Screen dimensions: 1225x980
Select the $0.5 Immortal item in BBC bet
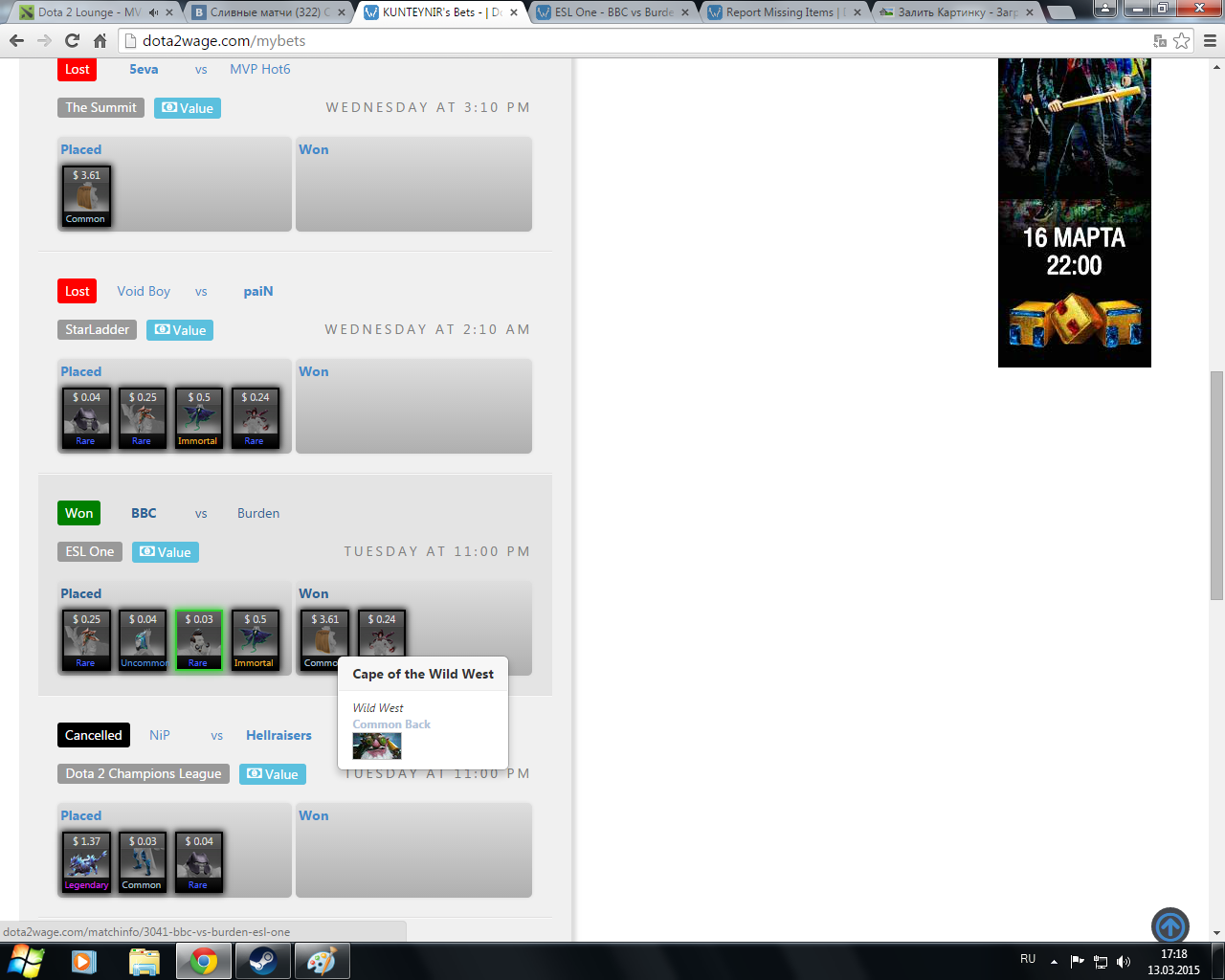point(255,640)
